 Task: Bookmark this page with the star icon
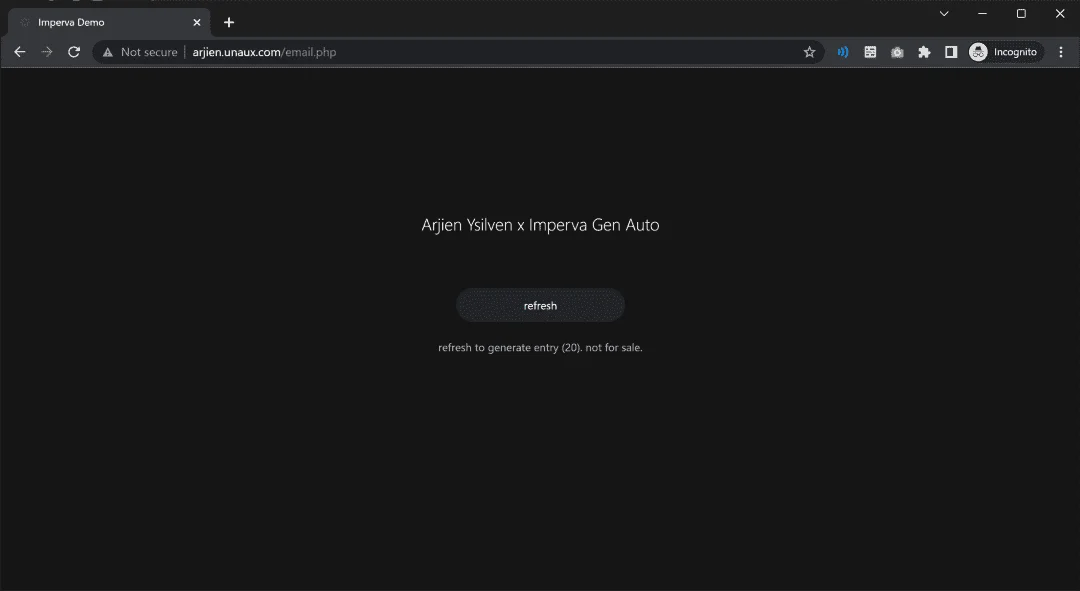(809, 52)
